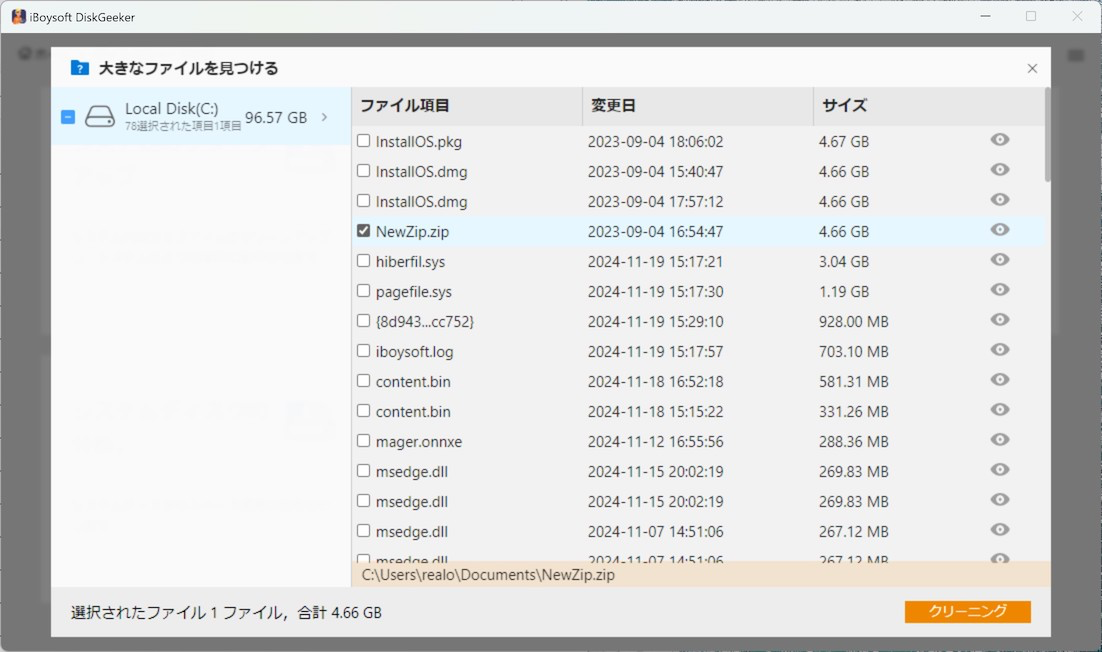Select the pagefile.sys checkbox

(x=363, y=291)
